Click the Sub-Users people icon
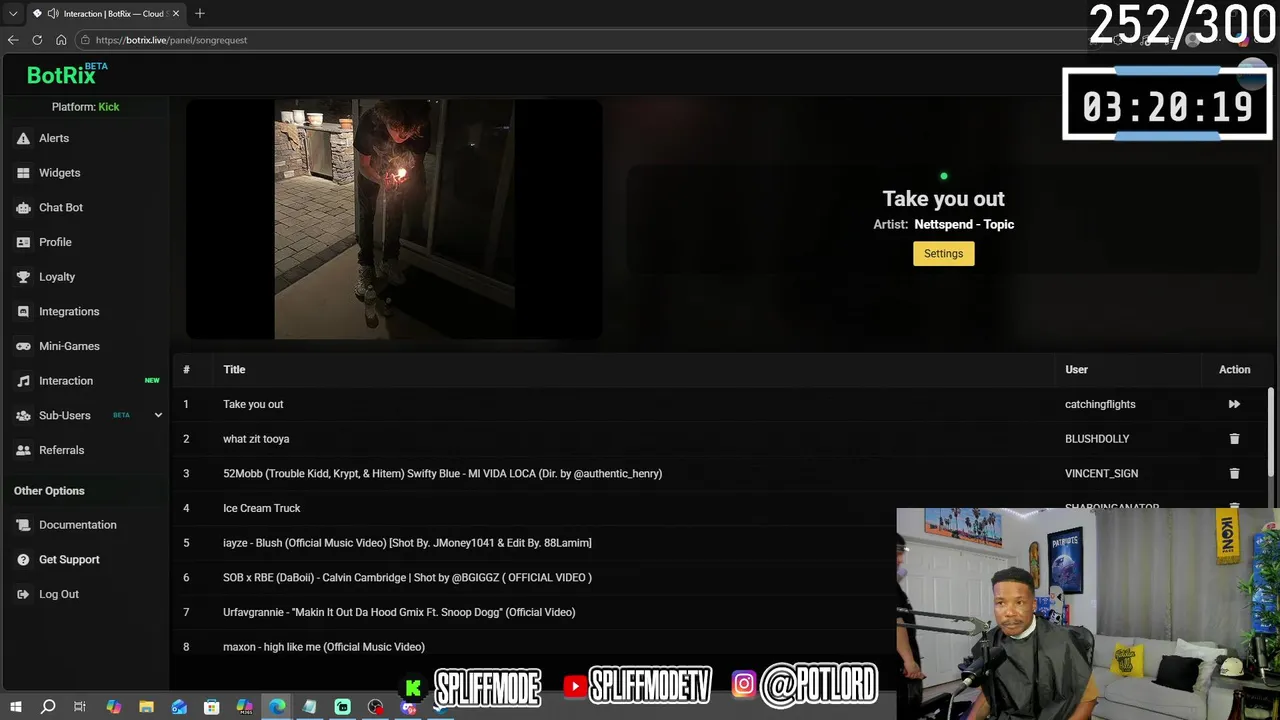This screenshot has width=1280, height=720. (23, 416)
